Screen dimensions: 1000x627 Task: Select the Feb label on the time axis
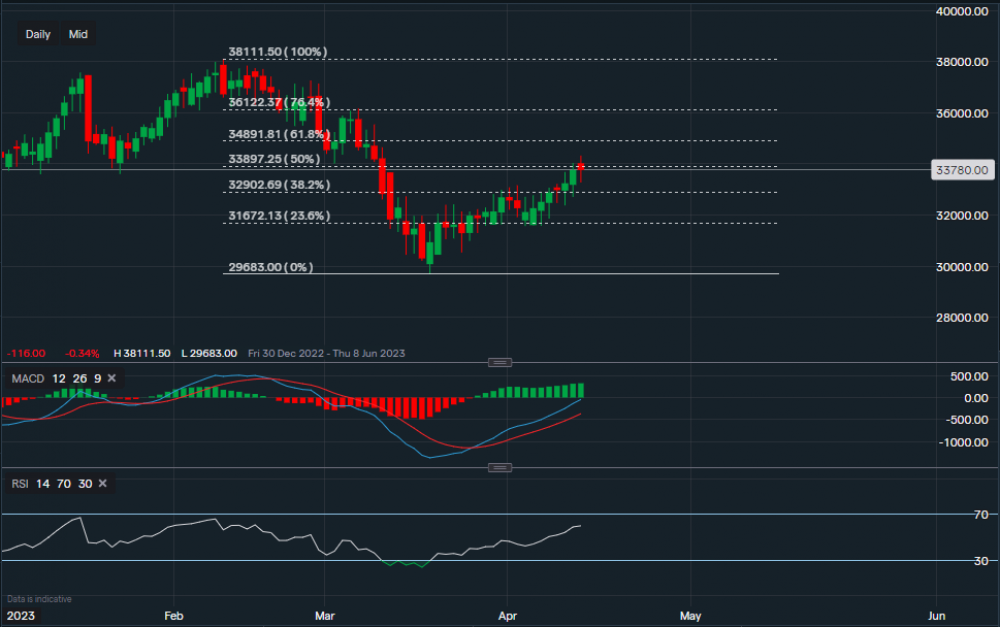pyautogui.click(x=173, y=616)
